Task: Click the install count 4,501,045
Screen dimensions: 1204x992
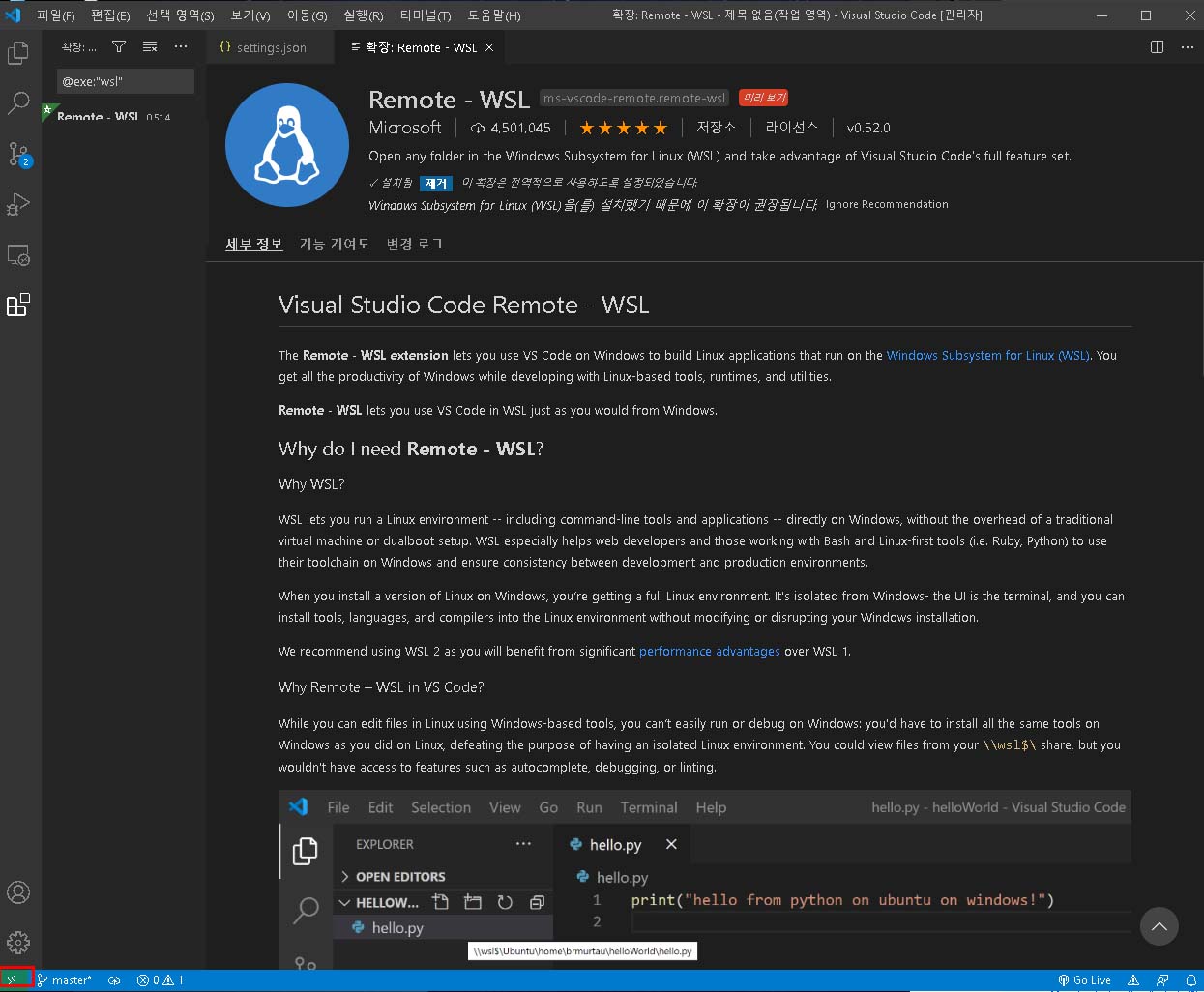Action: pos(511,128)
